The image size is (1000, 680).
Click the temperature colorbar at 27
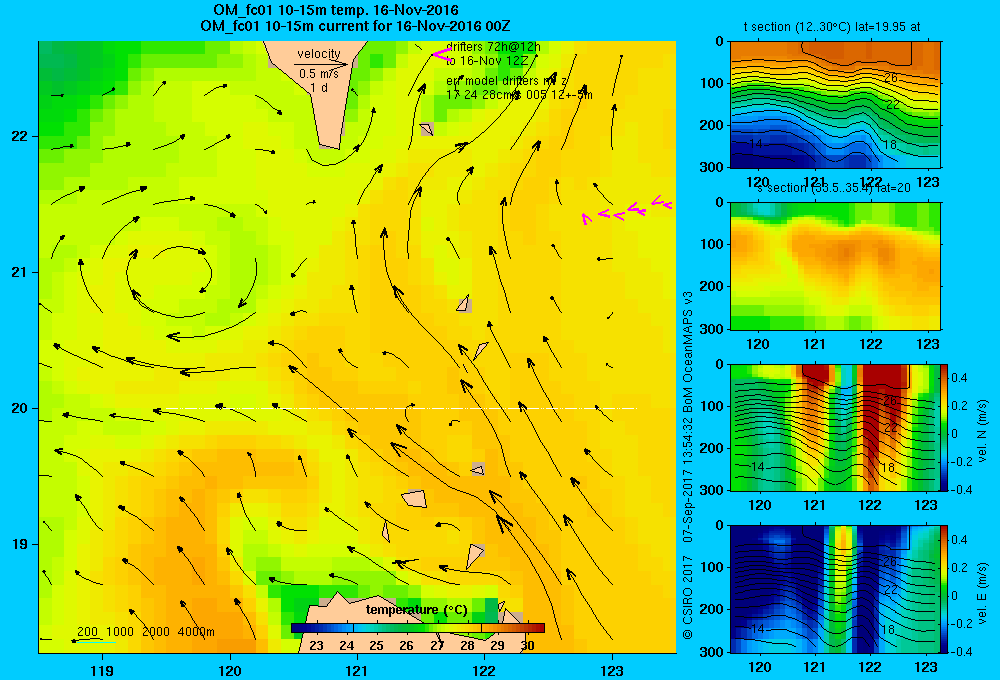[437, 628]
